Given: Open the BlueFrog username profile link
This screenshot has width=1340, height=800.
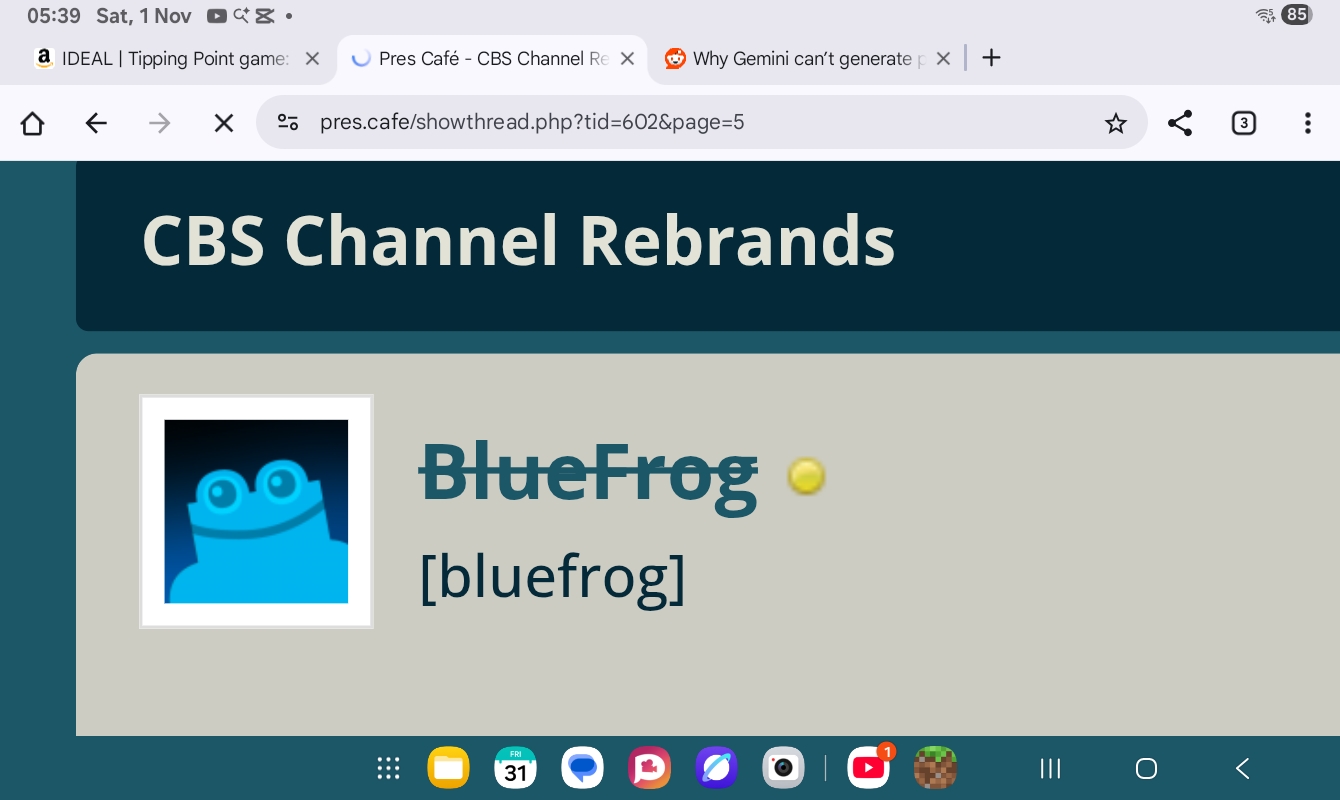Looking at the screenshot, I should [x=588, y=475].
